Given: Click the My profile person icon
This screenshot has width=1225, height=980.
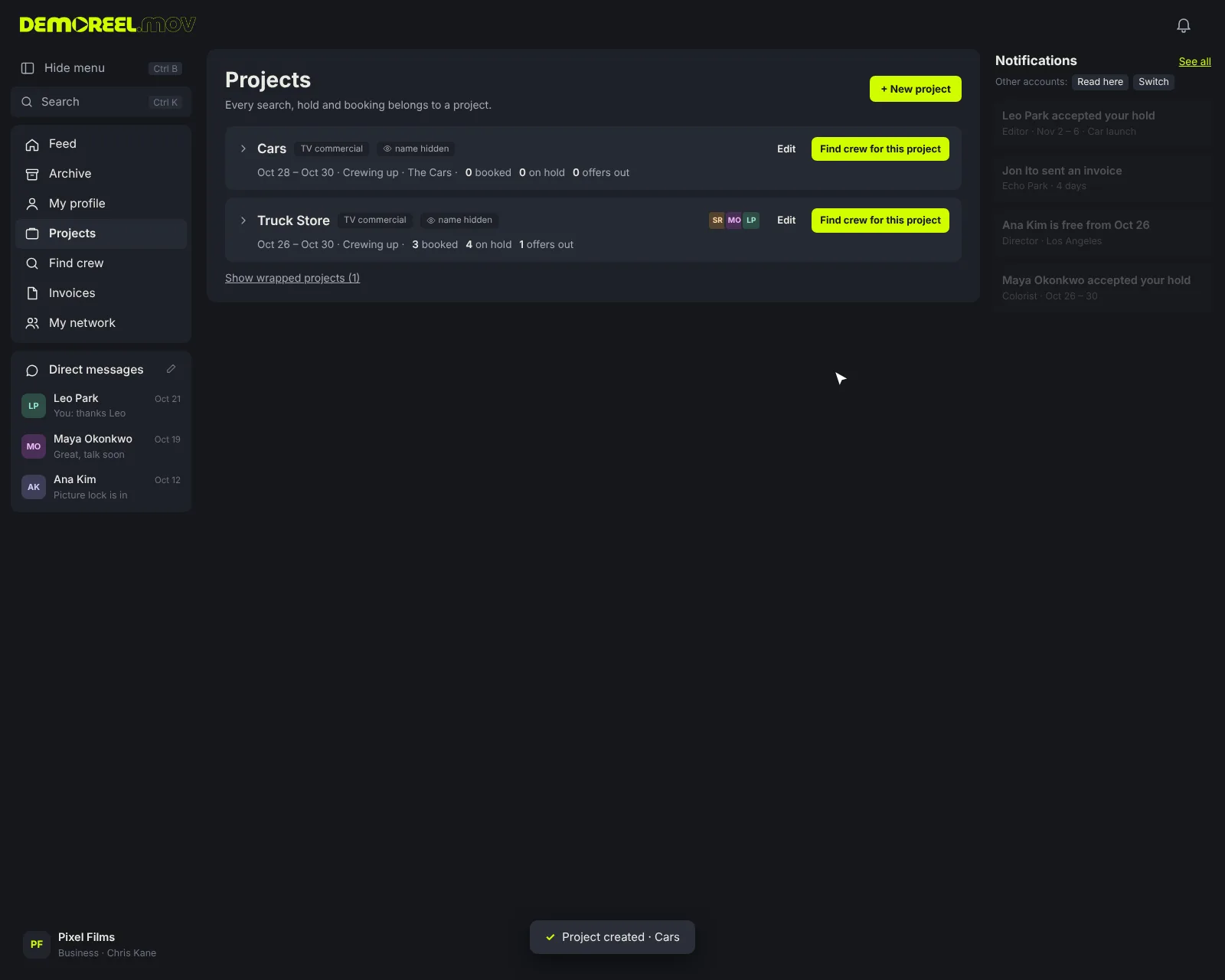Looking at the screenshot, I should click(32, 204).
